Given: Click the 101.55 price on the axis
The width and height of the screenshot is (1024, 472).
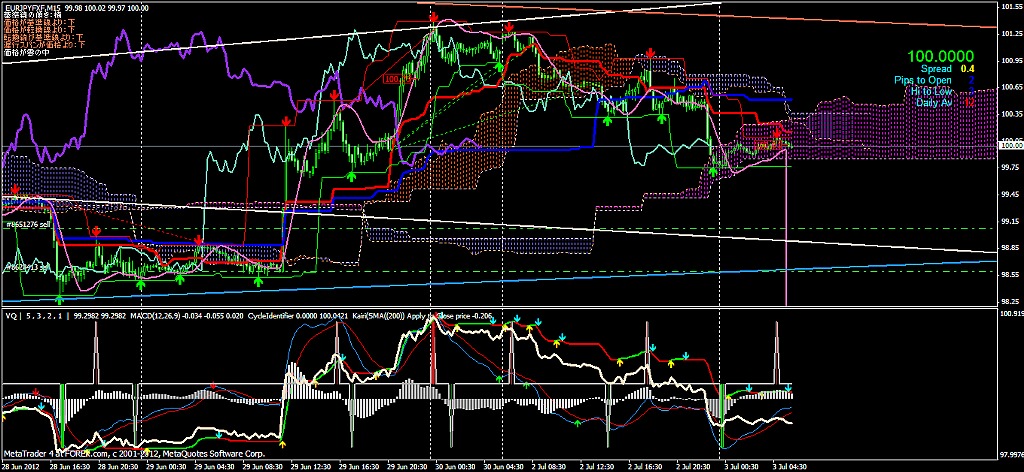Looking at the screenshot, I should [1010, 7].
